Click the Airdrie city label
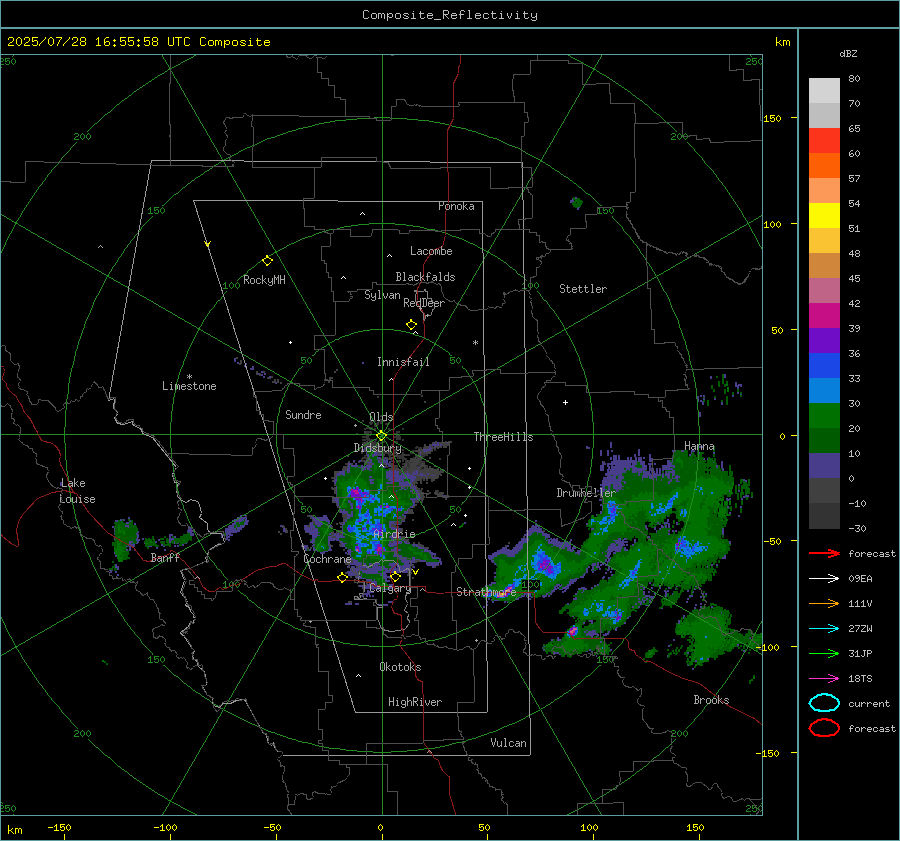Image resolution: width=900 pixels, height=841 pixels. [x=394, y=534]
